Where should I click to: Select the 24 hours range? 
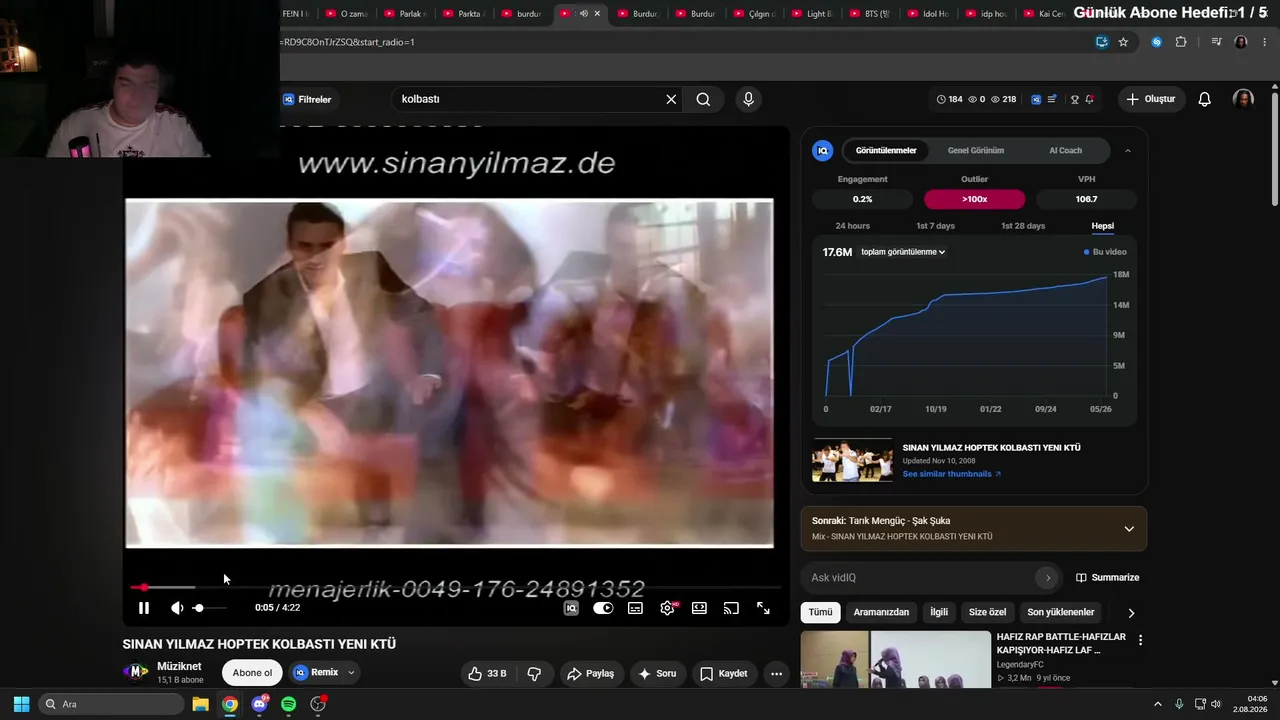coord(853,226)
